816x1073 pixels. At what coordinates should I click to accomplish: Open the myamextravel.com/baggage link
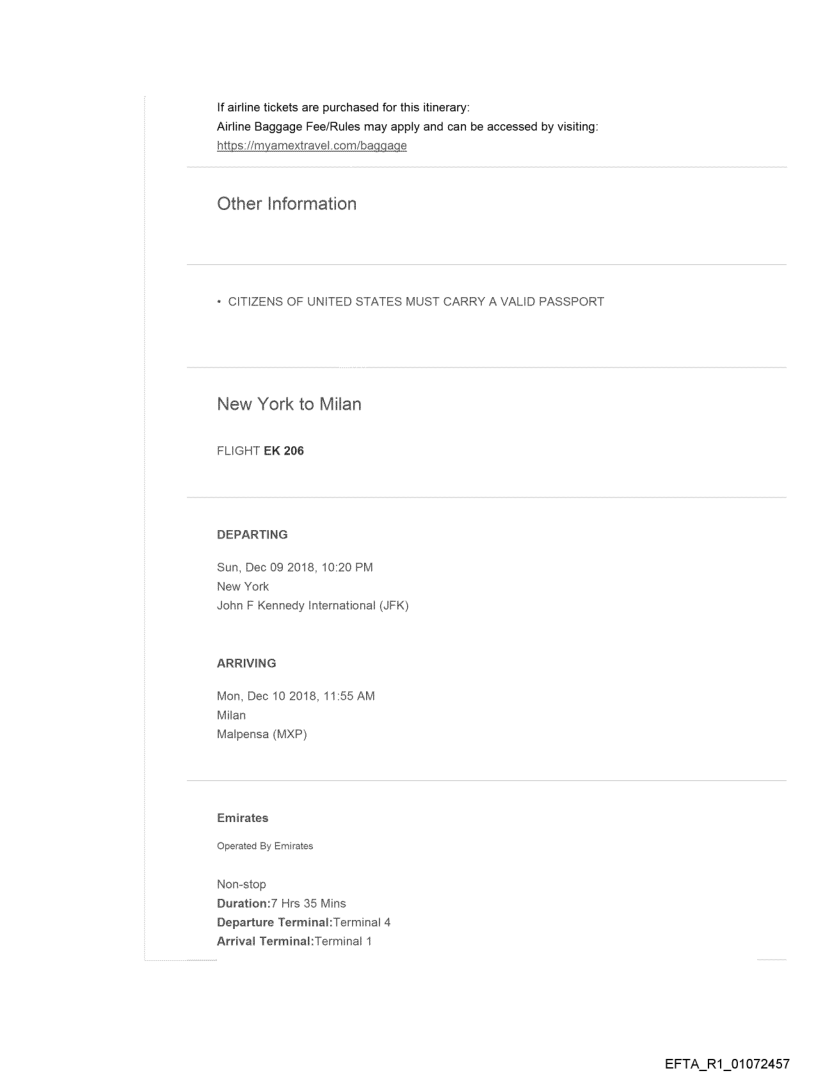coord(311,145)
